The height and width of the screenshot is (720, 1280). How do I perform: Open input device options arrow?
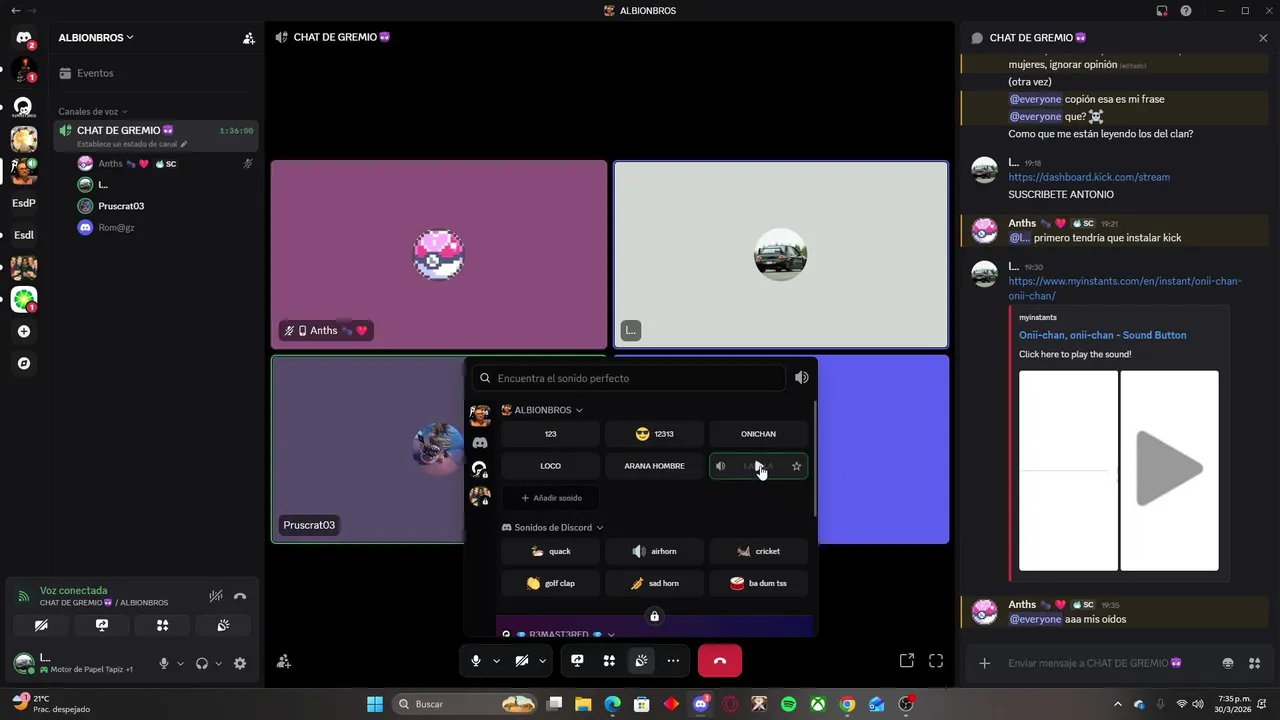click(180, 663)
